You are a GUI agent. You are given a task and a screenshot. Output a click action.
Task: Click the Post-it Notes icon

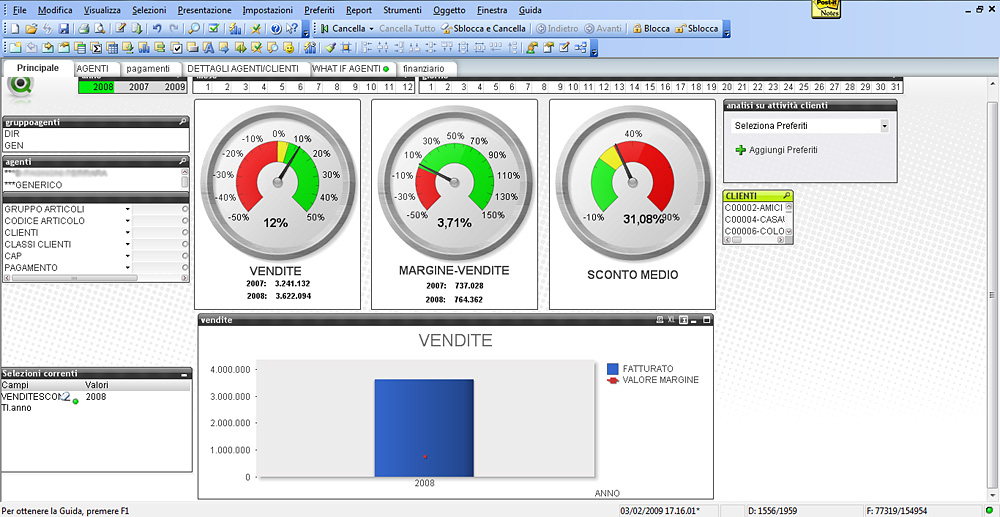826,9
